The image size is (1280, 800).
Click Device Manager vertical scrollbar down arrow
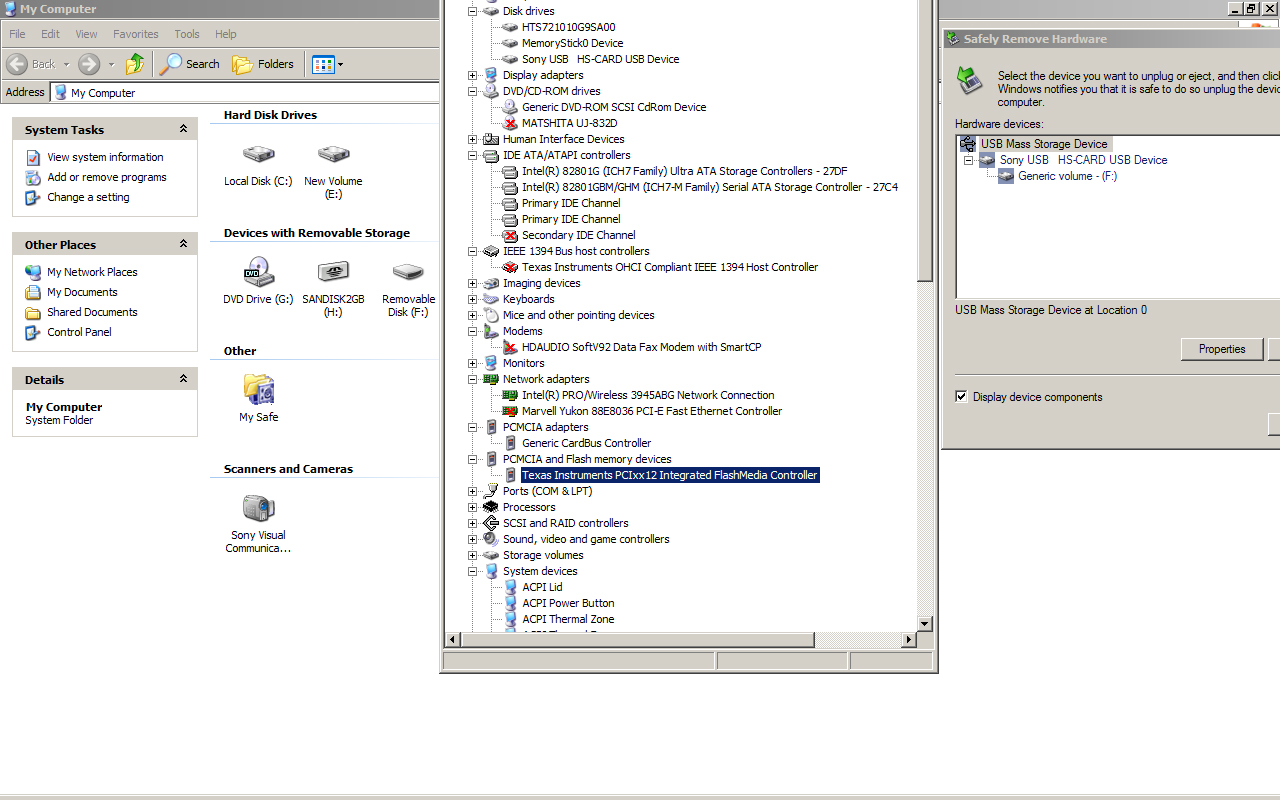(925, 623)
